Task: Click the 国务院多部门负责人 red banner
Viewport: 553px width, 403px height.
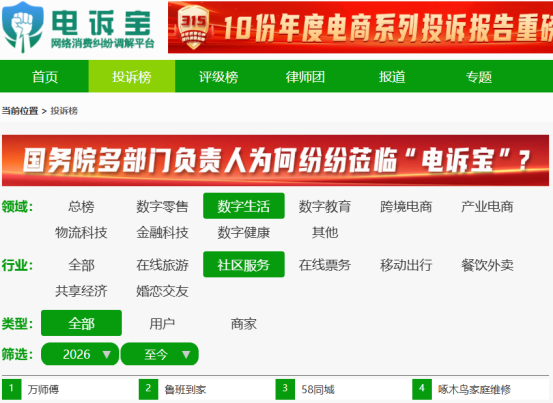Action: (275, 160)
